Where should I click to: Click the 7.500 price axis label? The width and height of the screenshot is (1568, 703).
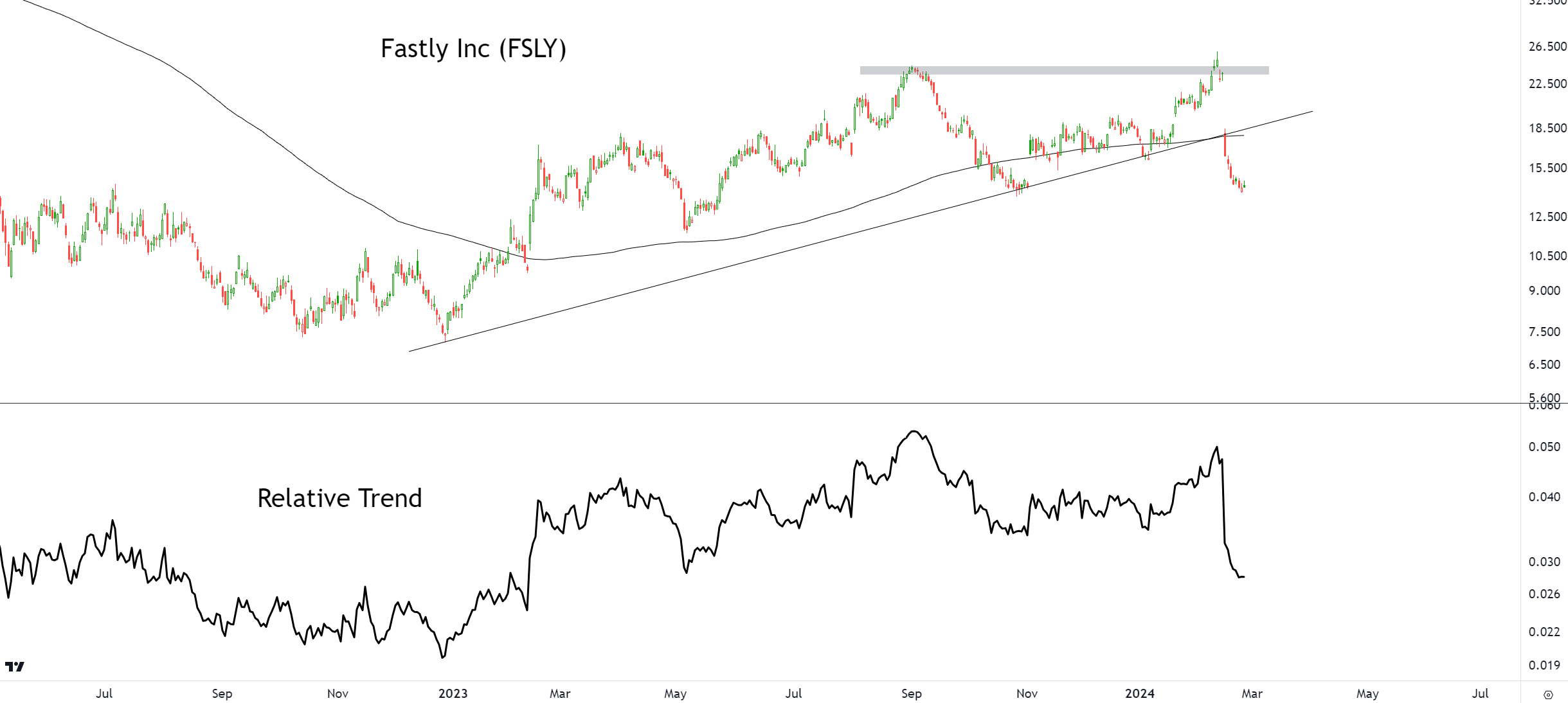click(1544, 332)
